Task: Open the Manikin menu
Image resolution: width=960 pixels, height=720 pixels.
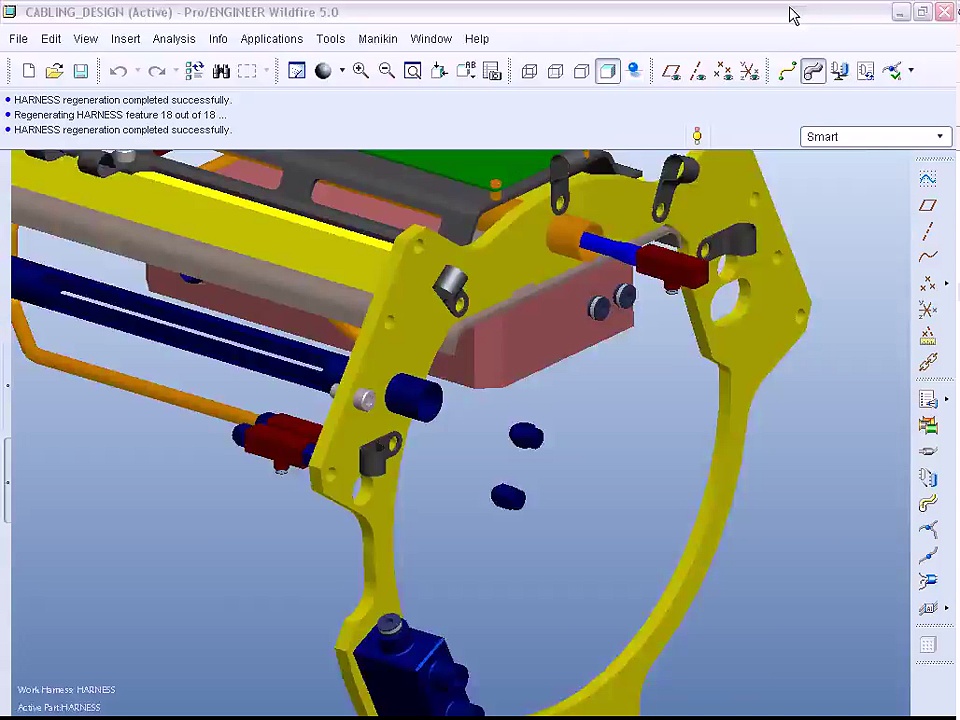Action: [x=377, y=39]
